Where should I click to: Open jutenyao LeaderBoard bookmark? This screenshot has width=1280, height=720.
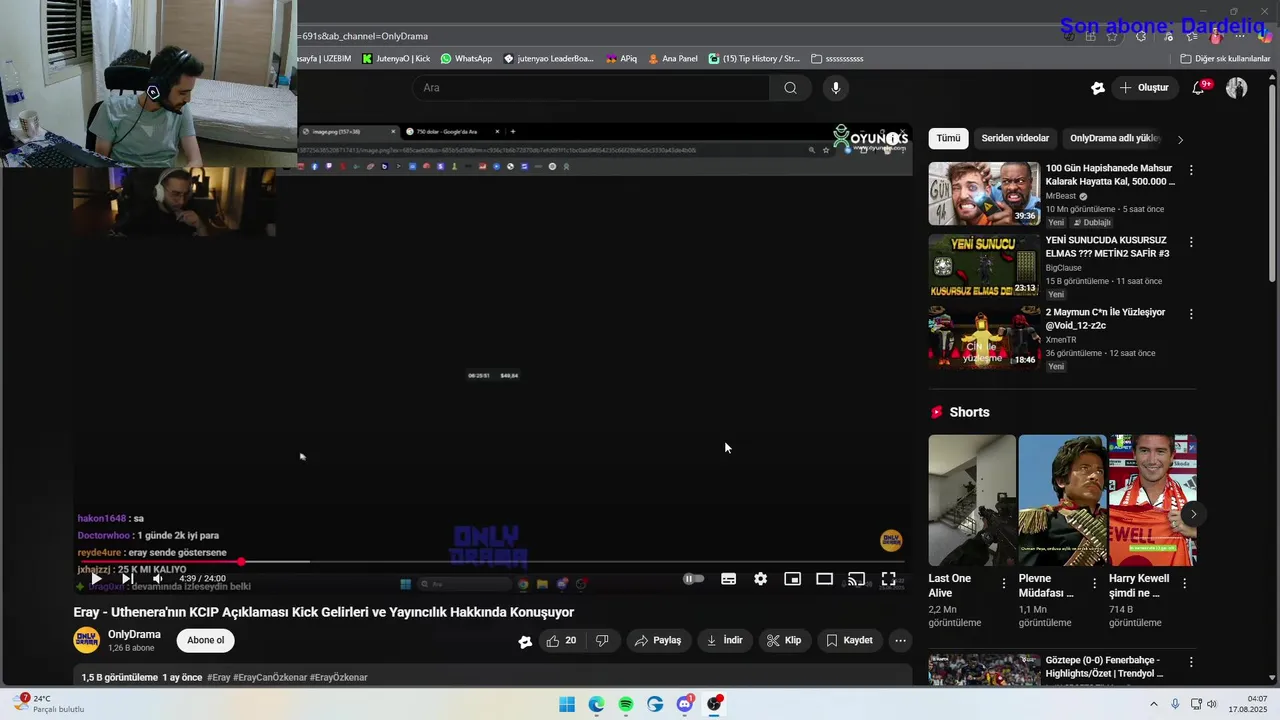549,58
